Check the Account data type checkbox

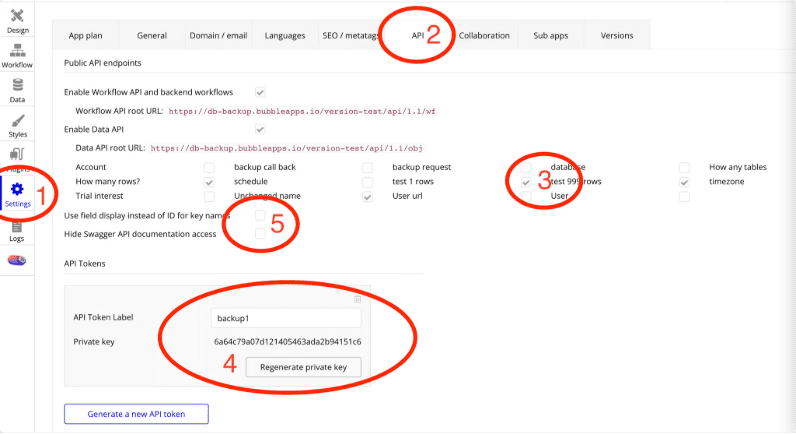coord(209,167)
